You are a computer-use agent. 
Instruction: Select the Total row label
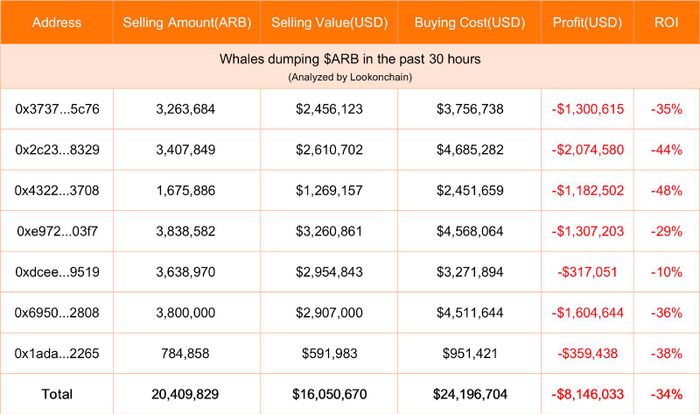[57, 394]
